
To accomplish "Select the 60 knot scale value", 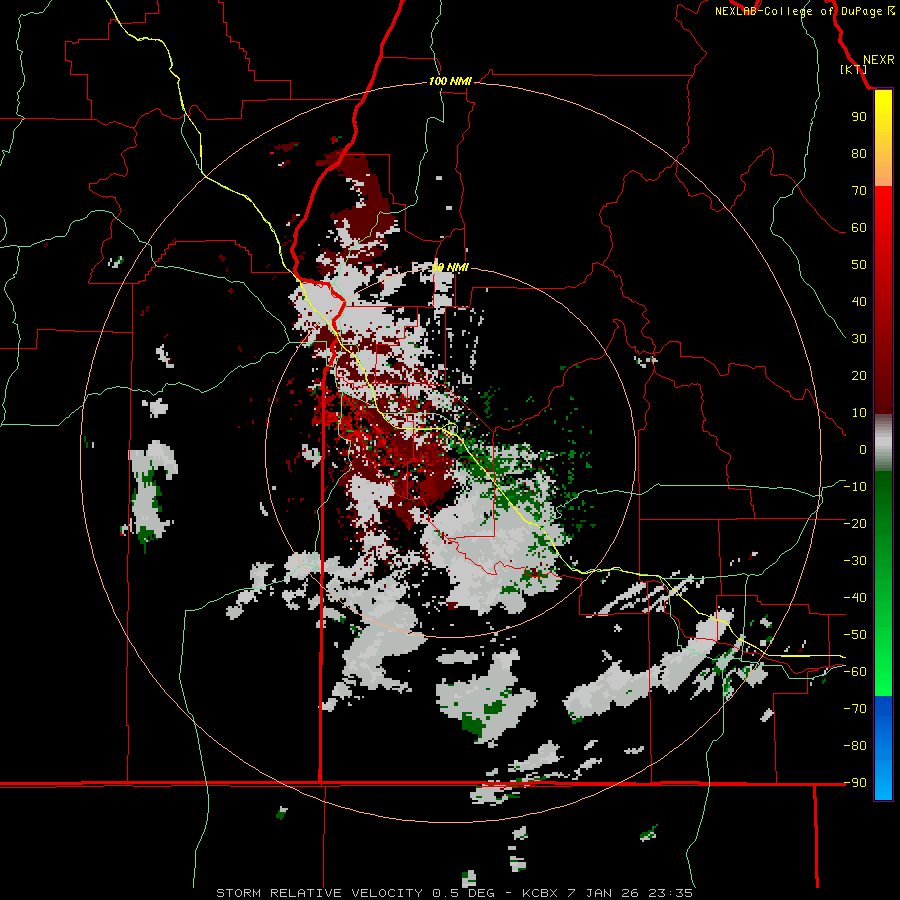I will click(859, 227).
